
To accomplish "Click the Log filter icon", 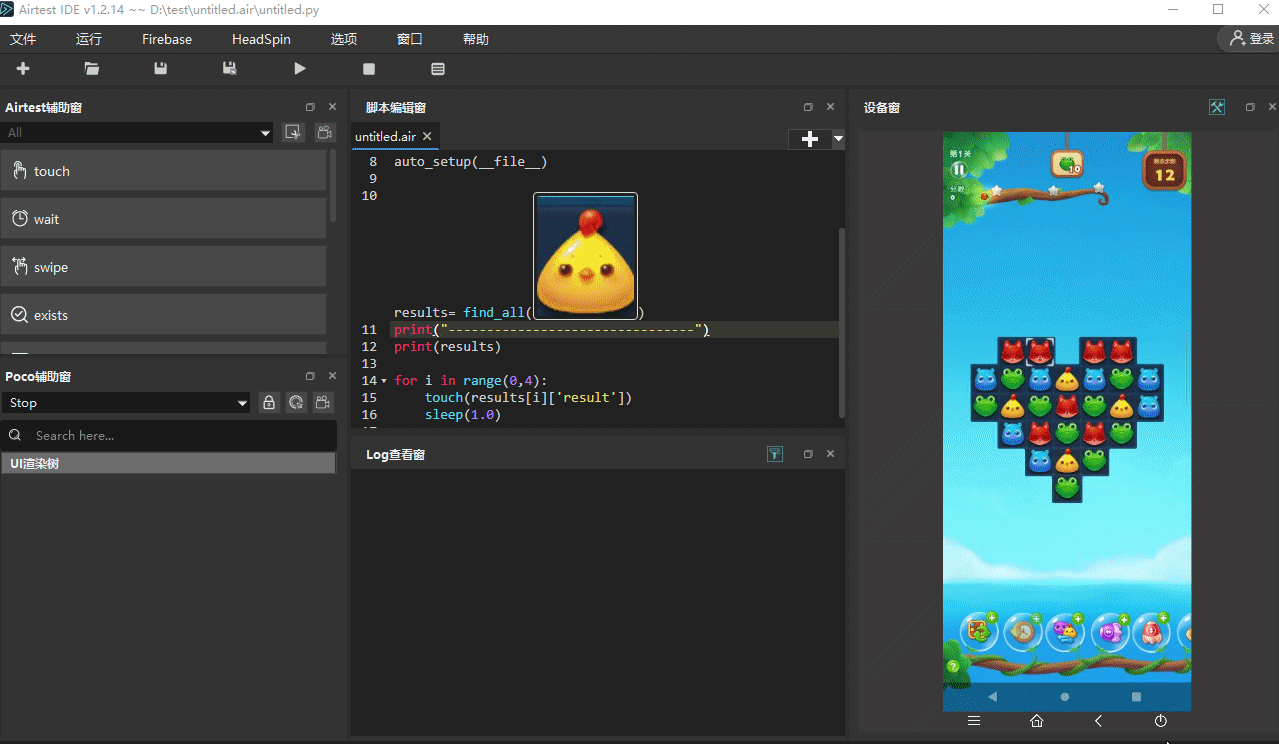I will [x=775, y=454].
